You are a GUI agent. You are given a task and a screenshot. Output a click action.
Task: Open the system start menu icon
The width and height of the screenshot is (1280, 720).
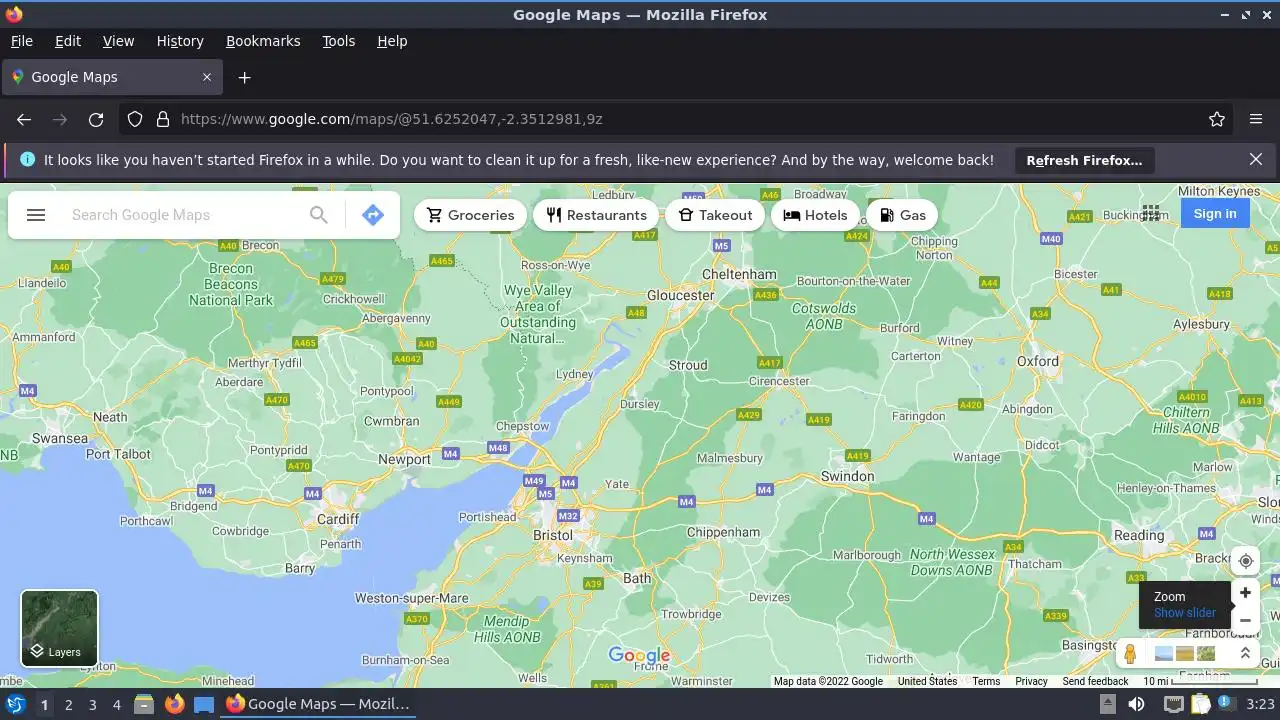tap(15, 704)
